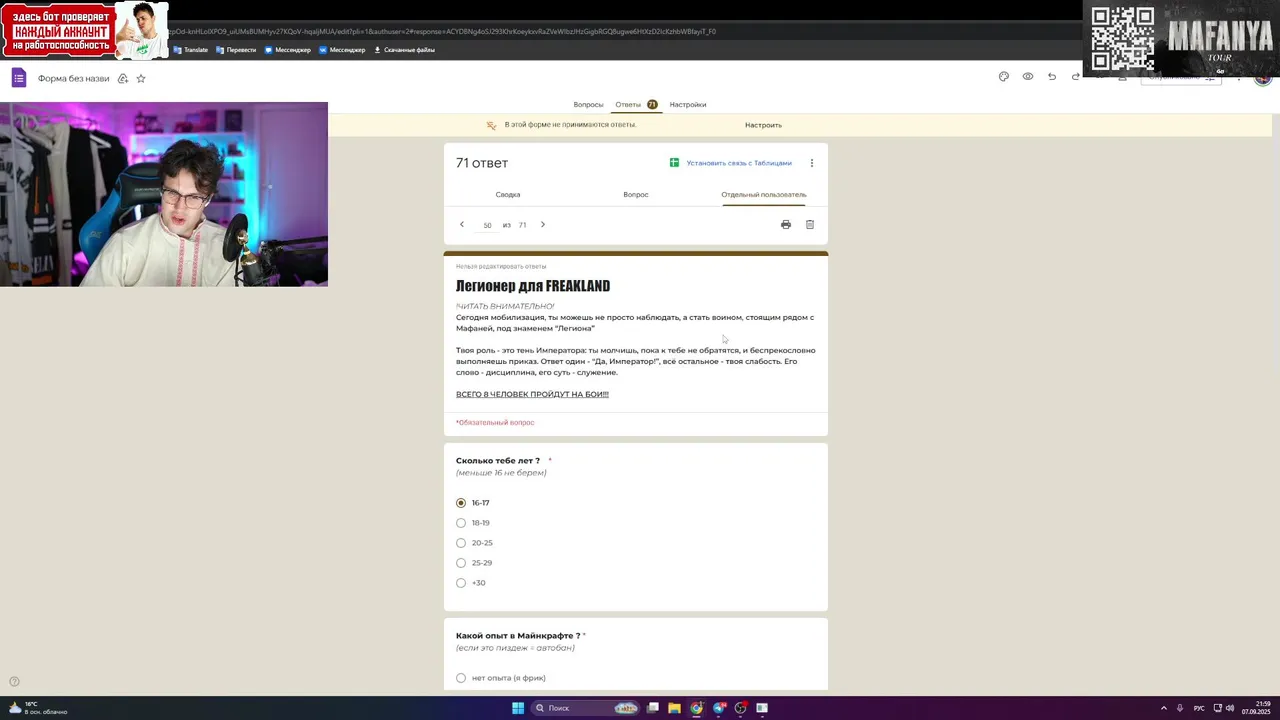The height and width of the screenshot is (720, 1280).
Task: Open the Translate bookmark
Action: tap(190, 50)
